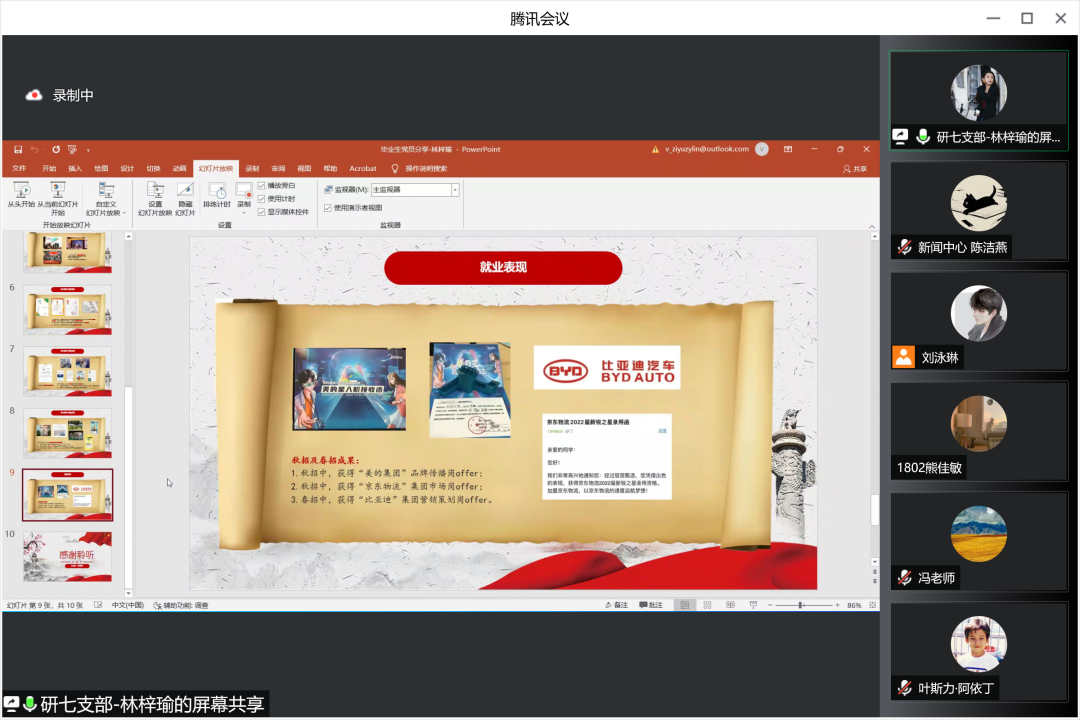Click 隐藏幻灯片 button
This screenshot has height=720, width=1080.
pos(185,198)
